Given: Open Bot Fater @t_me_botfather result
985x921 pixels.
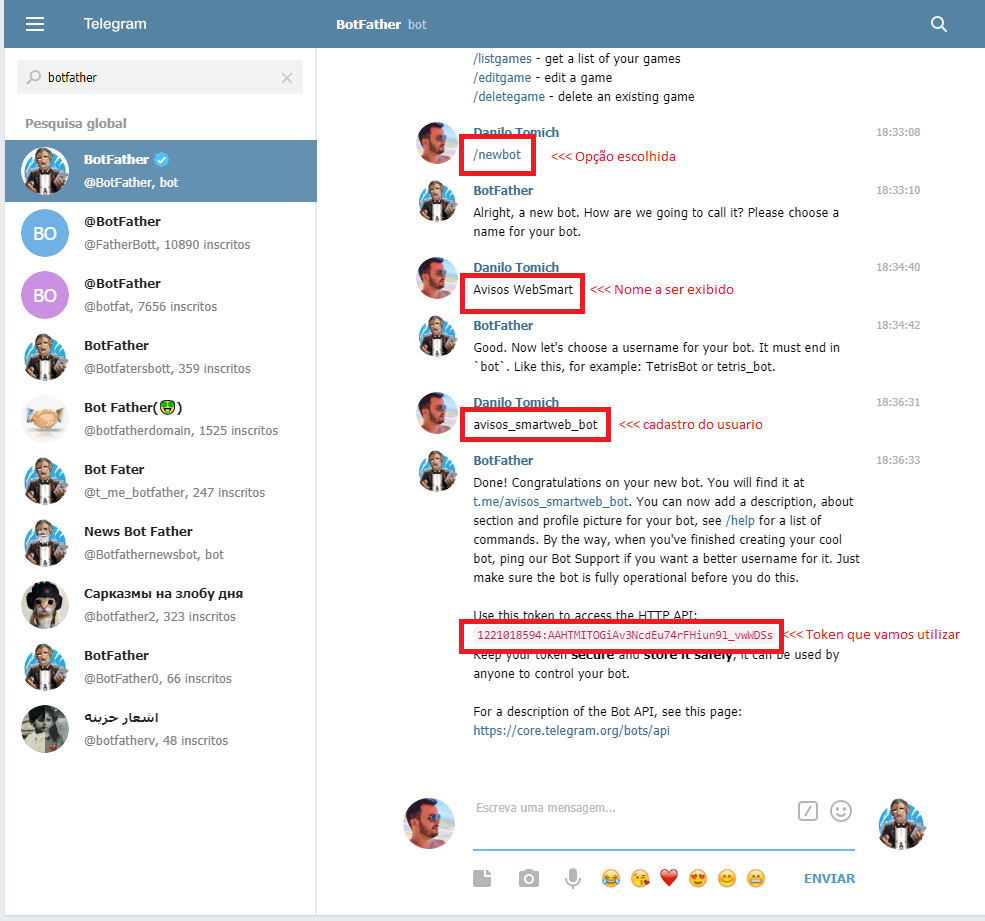Looking at the screenshot, I should coord(161,481).
